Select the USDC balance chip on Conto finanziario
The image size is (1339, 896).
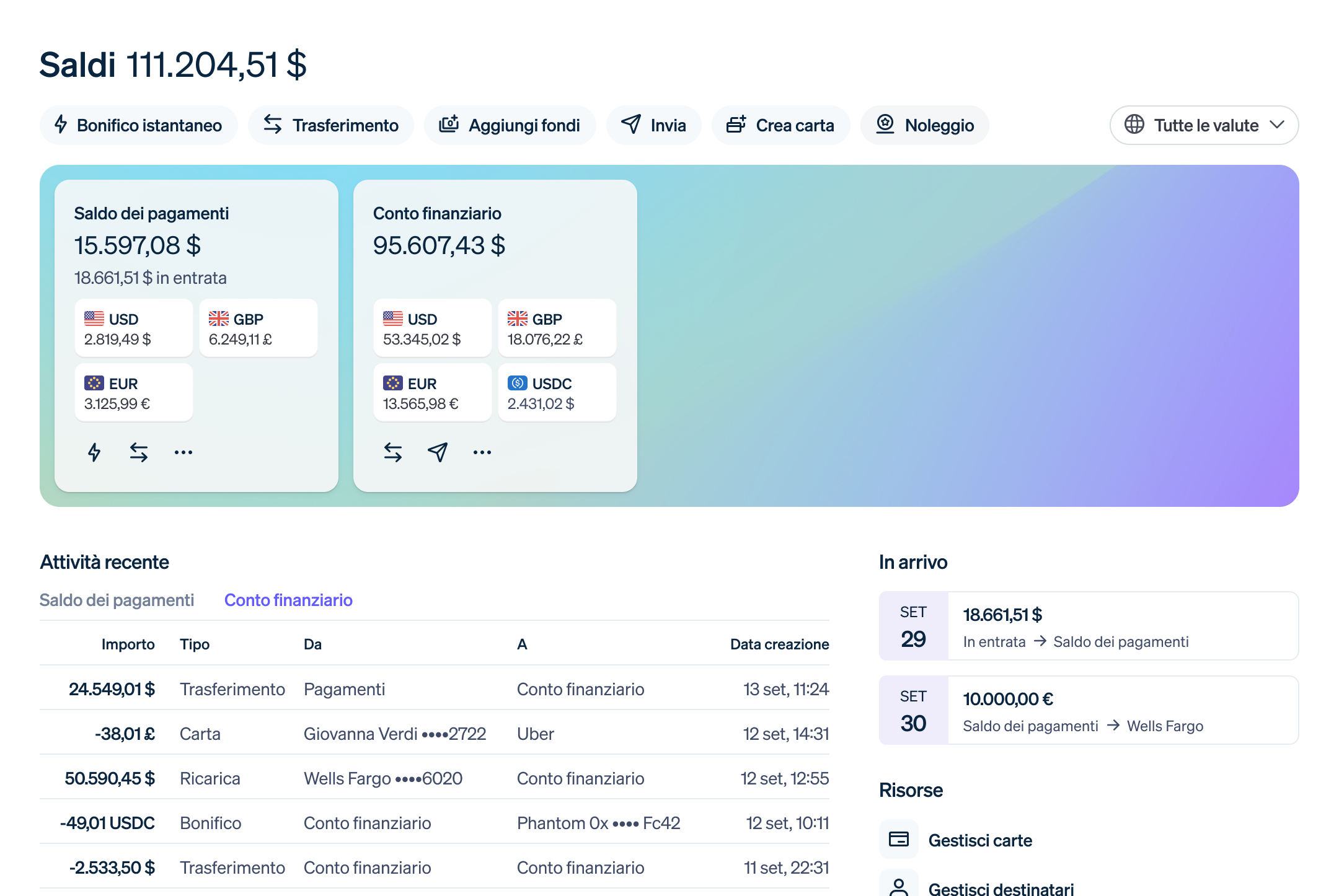[557, 392]
